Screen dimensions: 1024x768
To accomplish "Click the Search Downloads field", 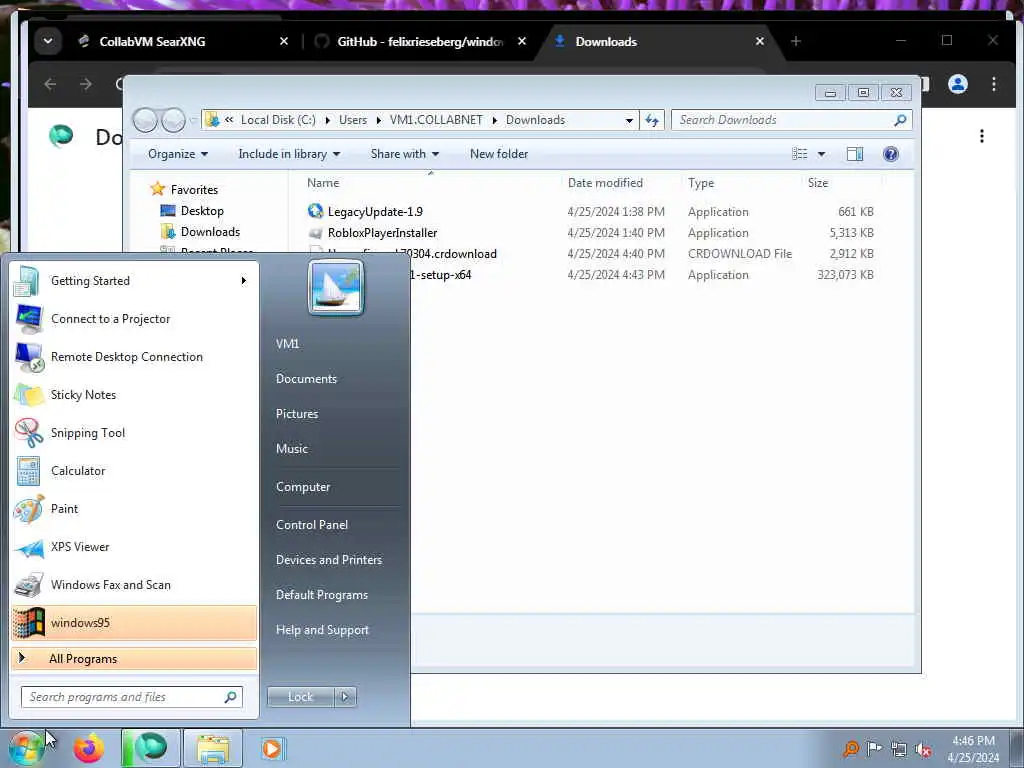I will (791, 120).
